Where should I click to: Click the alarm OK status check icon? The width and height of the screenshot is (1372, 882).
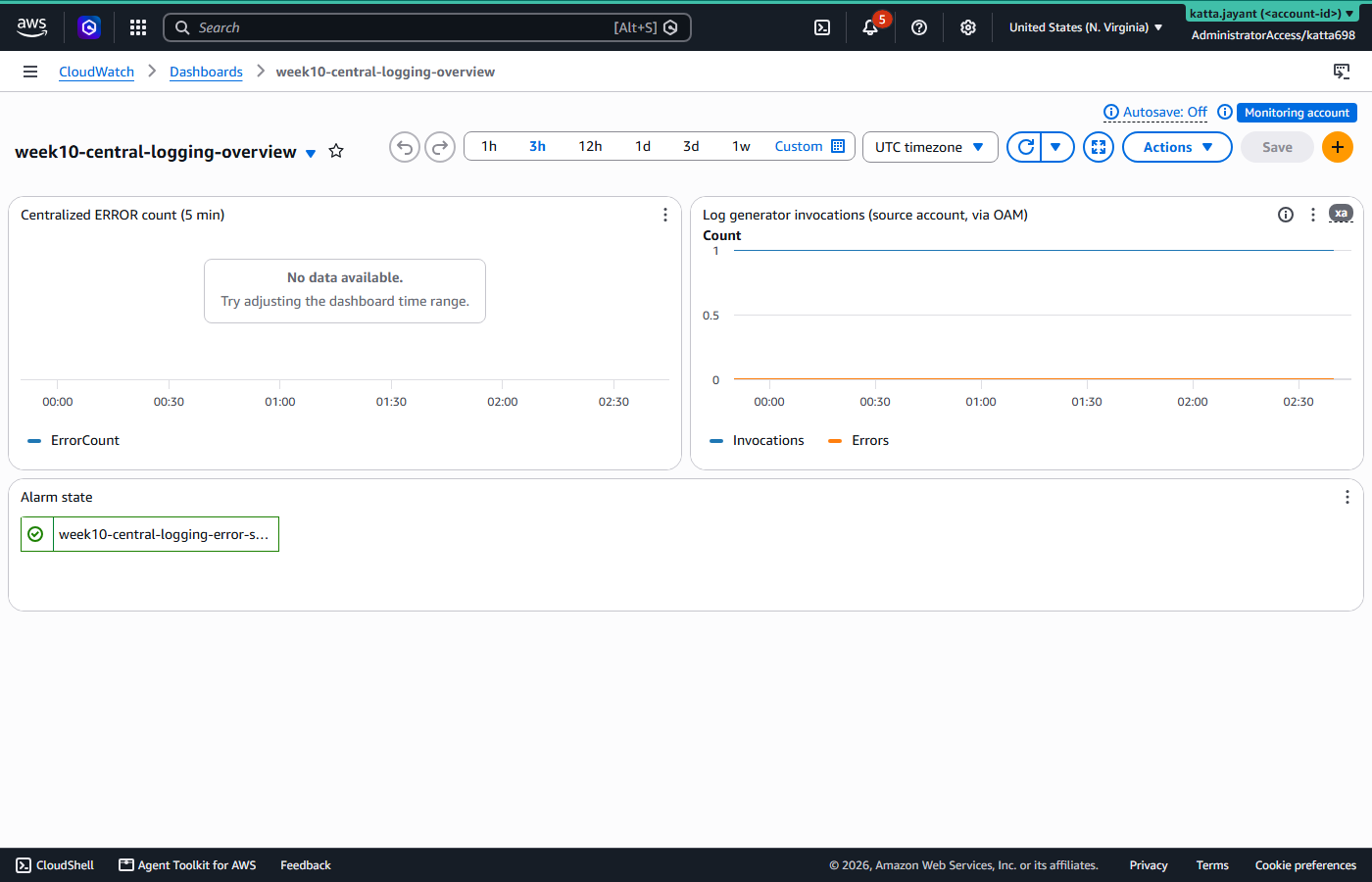click(x=36, y=534)
